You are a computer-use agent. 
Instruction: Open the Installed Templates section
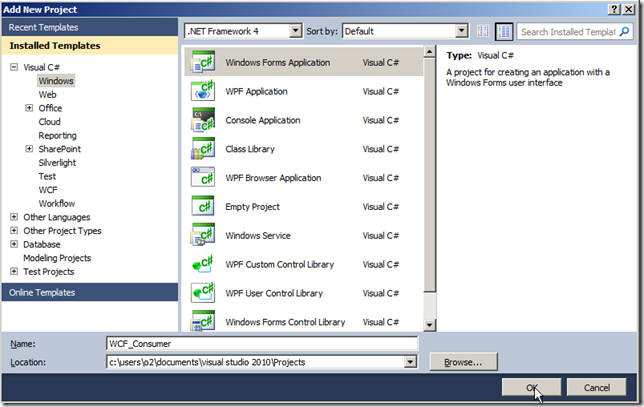(x=90, y=46)
